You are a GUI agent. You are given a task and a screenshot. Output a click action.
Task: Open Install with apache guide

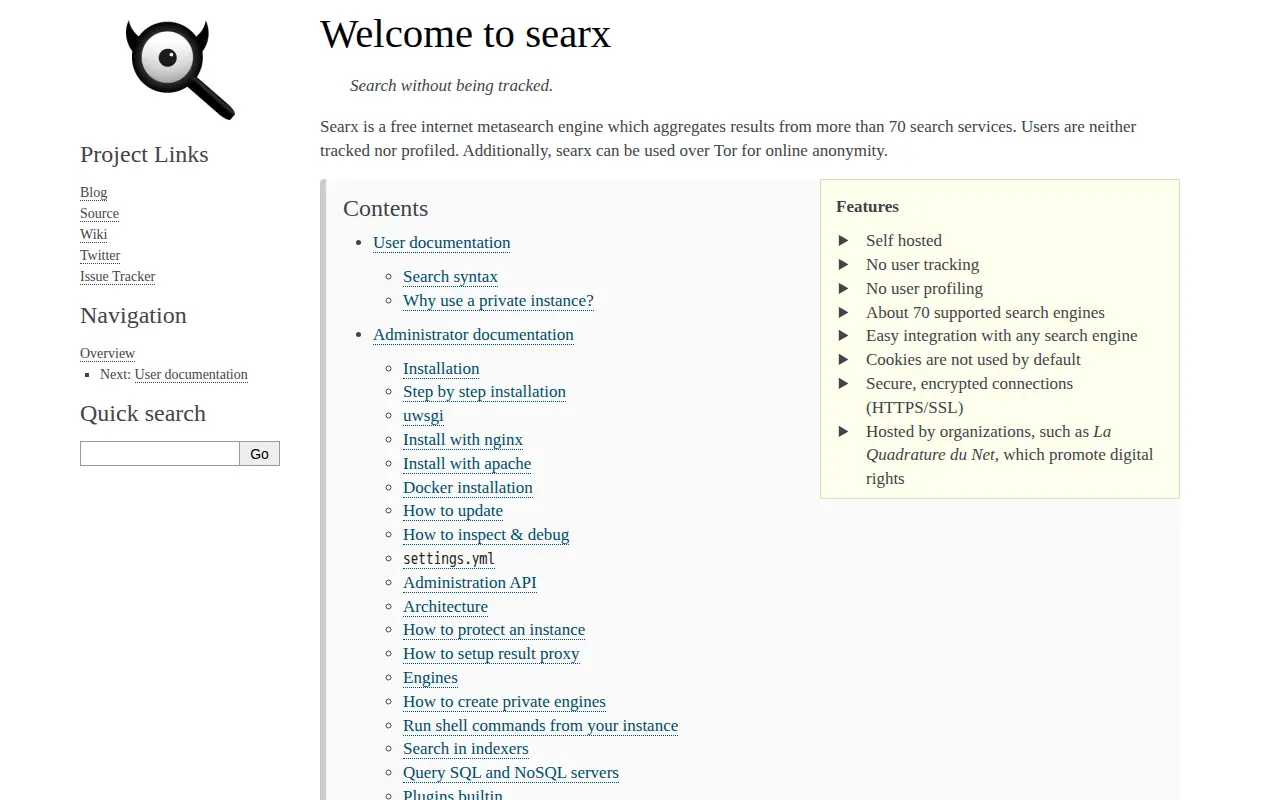[x=467, y=463]
